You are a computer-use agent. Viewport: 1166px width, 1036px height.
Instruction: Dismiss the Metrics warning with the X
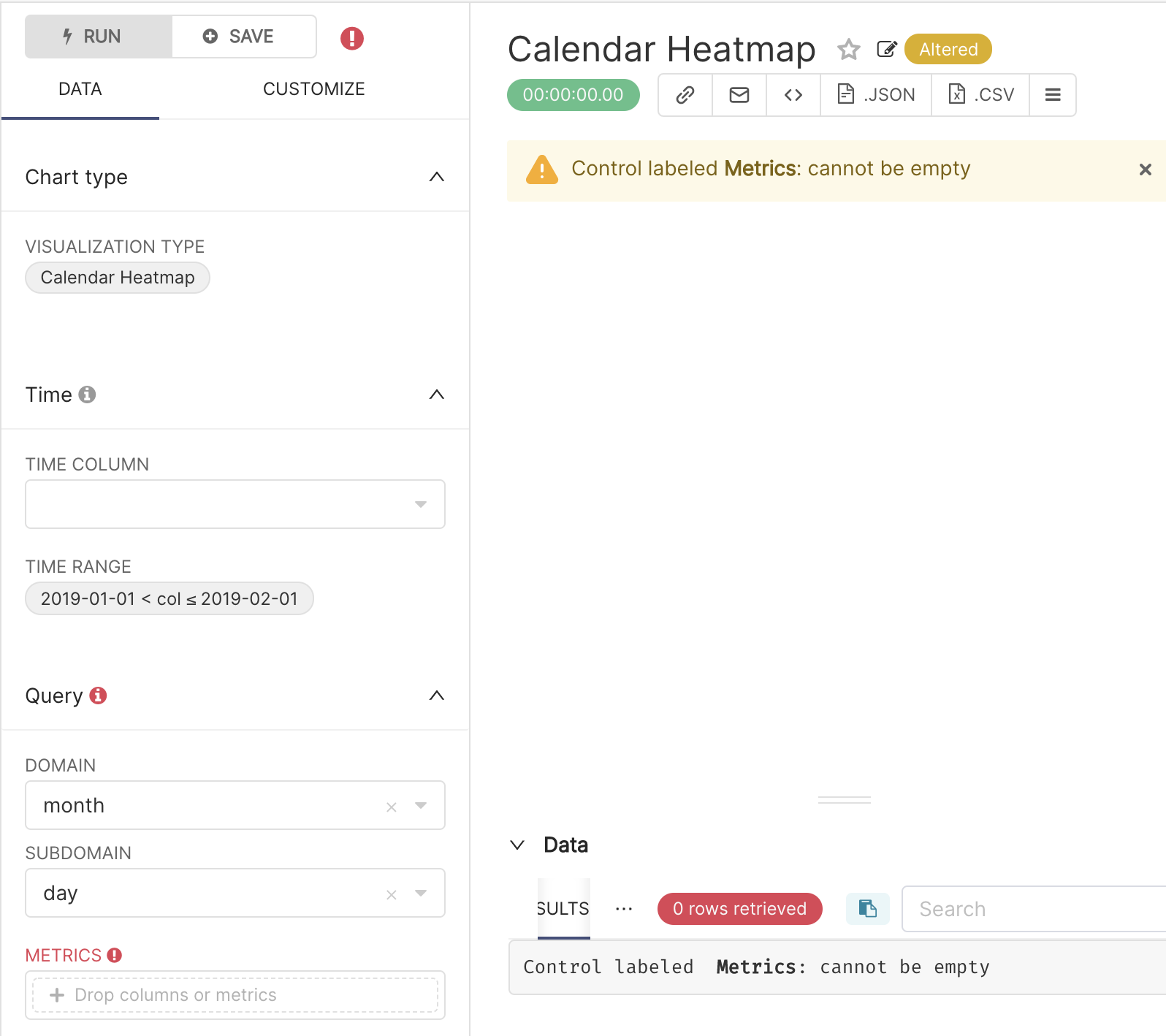click(x=1146, y=170)
